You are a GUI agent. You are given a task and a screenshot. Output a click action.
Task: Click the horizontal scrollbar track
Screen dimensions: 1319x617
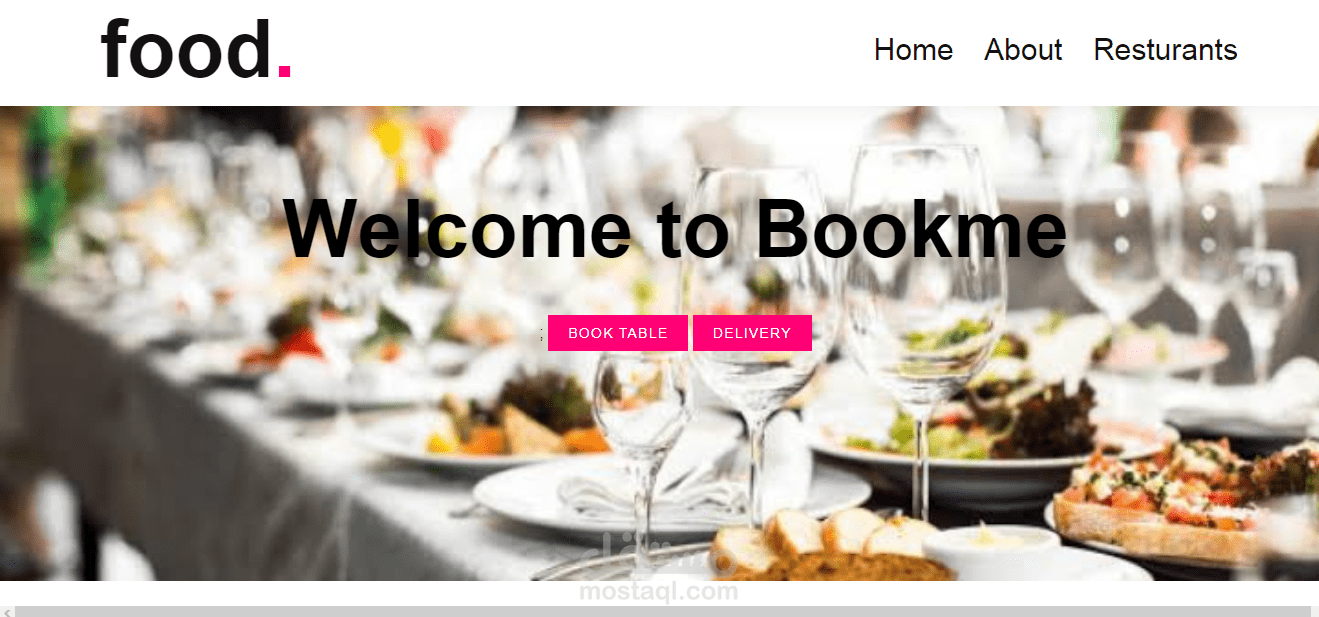(x=662, y=611)
